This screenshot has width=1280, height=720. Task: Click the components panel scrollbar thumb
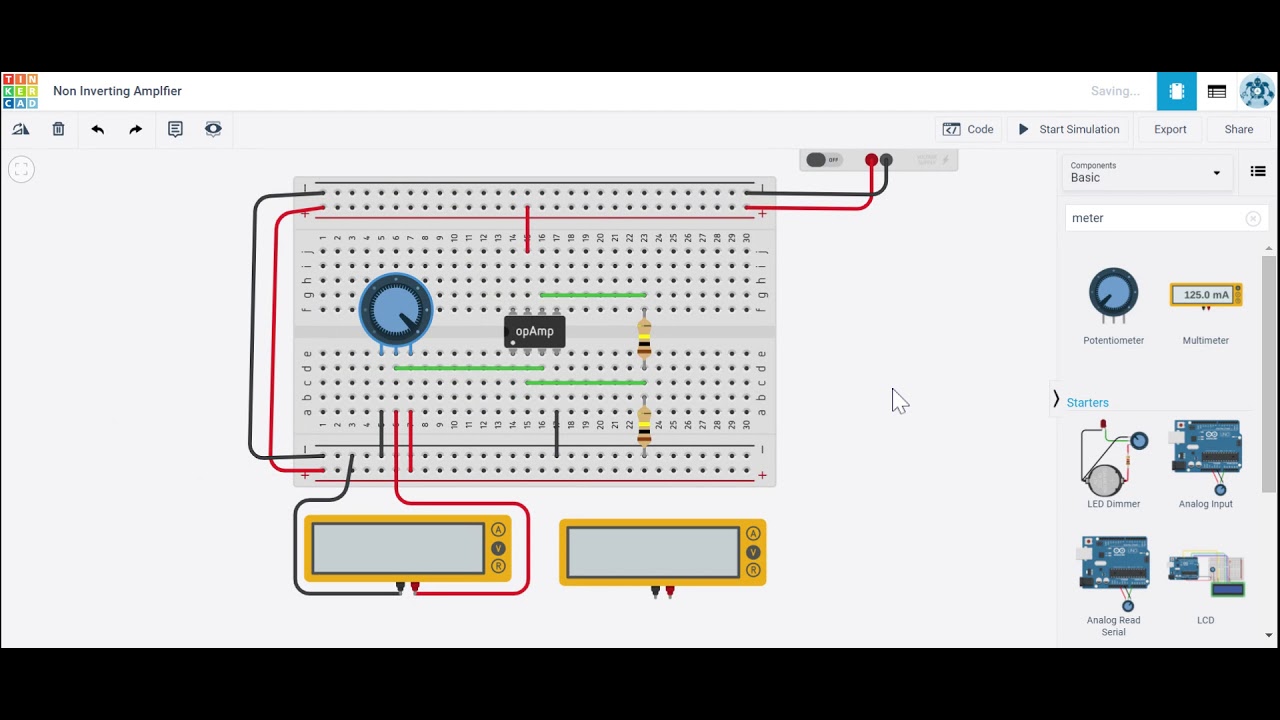pos(1269,374)
